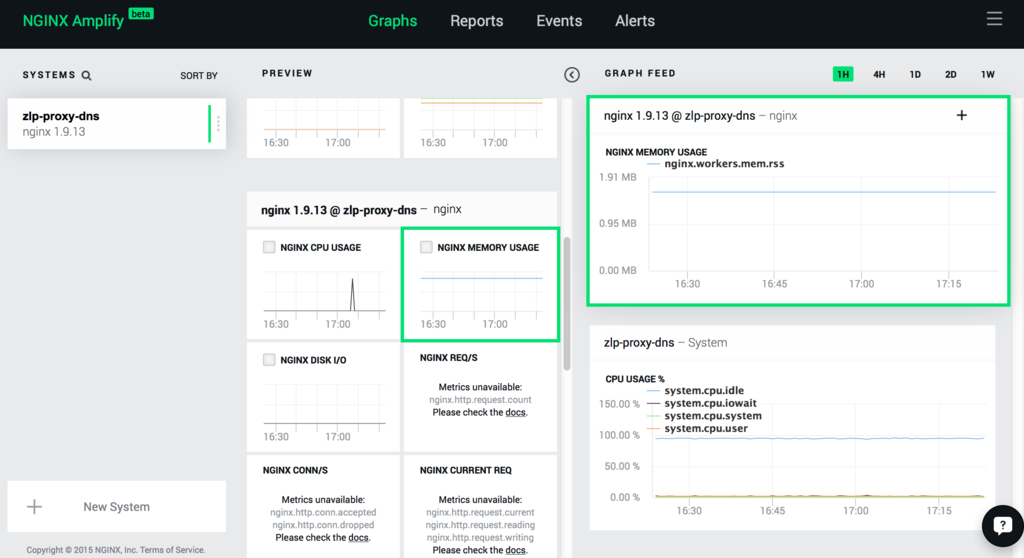The image size is (1024, 558).
Task: Open the Alerts tab
Action: [x=635, y=21]
